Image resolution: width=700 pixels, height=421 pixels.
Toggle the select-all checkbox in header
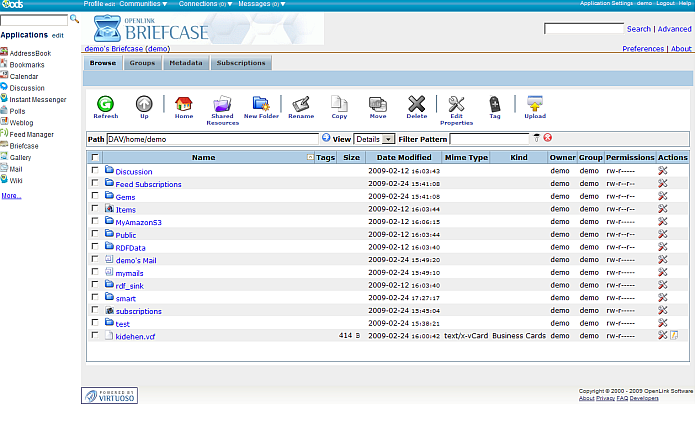95,157
